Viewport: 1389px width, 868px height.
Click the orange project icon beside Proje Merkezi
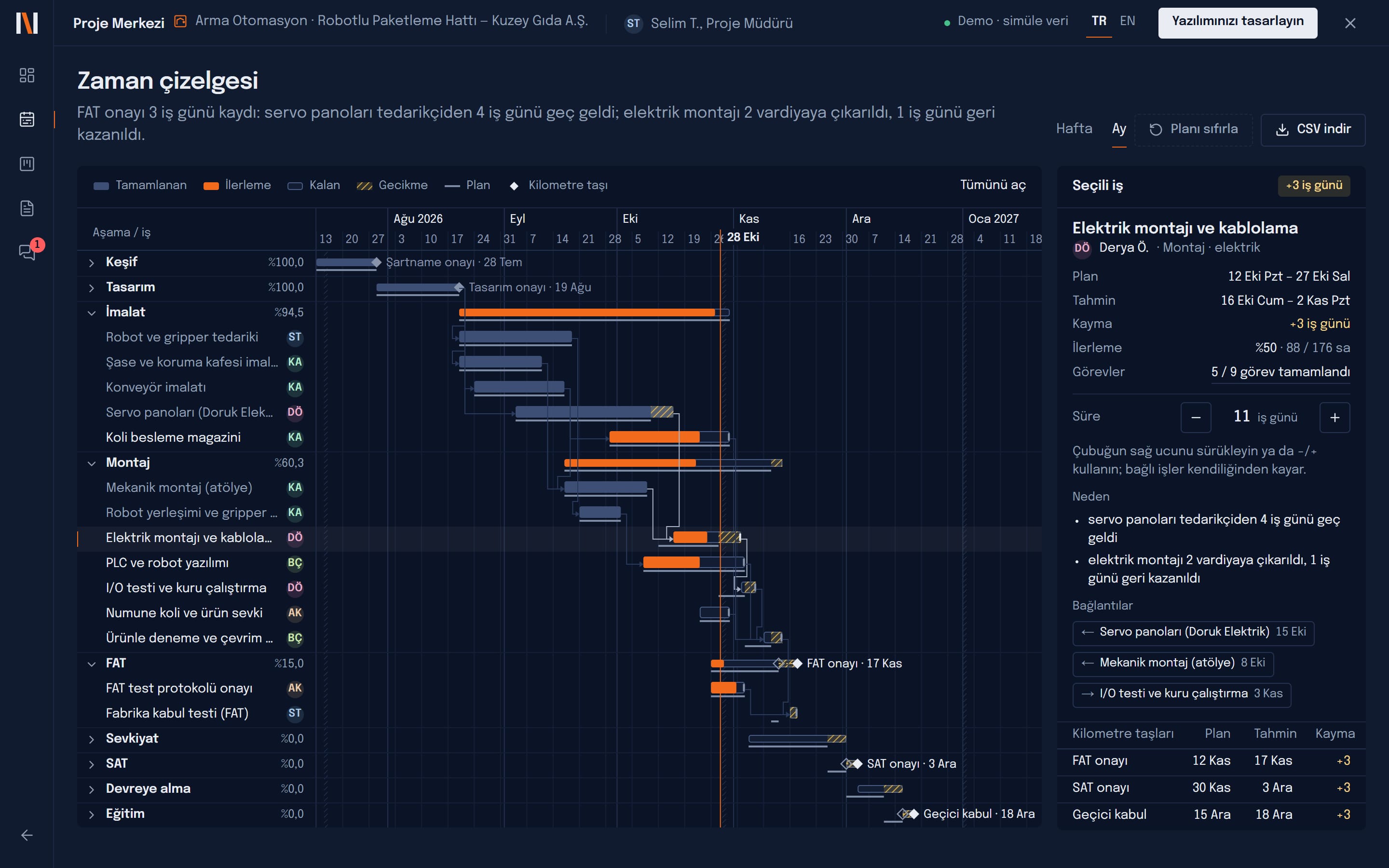click(x=180, y=22)
